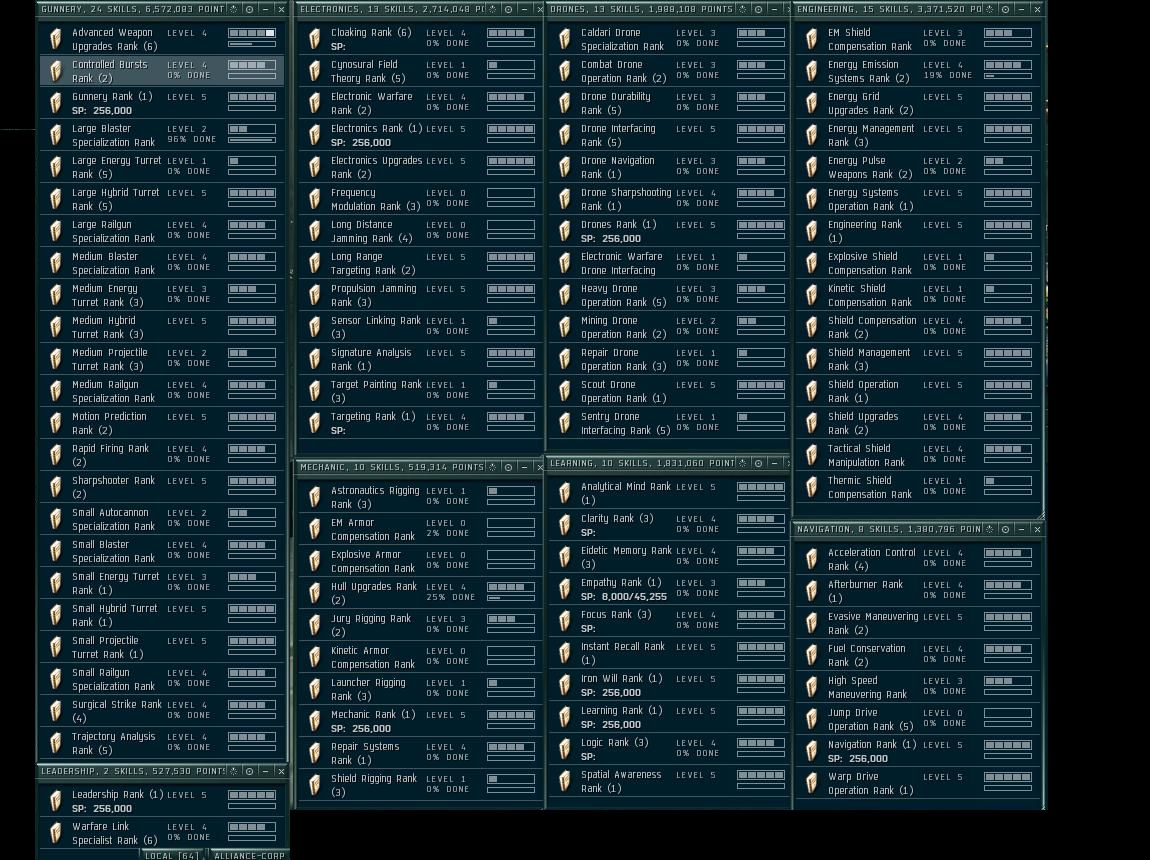The image size is (1150, 860).
Task: Click the Cynosural Field Theory book icon
Action: click(x=315, y=71)
